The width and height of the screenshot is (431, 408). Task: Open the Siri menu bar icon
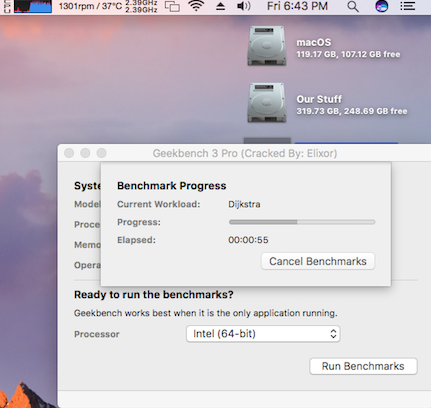click(x=382, y=6)
